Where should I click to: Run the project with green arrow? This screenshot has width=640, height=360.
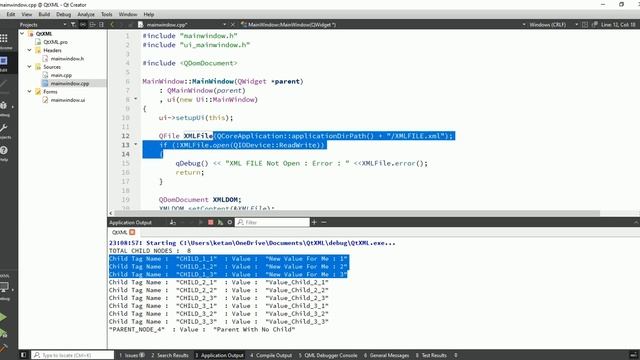[x=3, y=317]
